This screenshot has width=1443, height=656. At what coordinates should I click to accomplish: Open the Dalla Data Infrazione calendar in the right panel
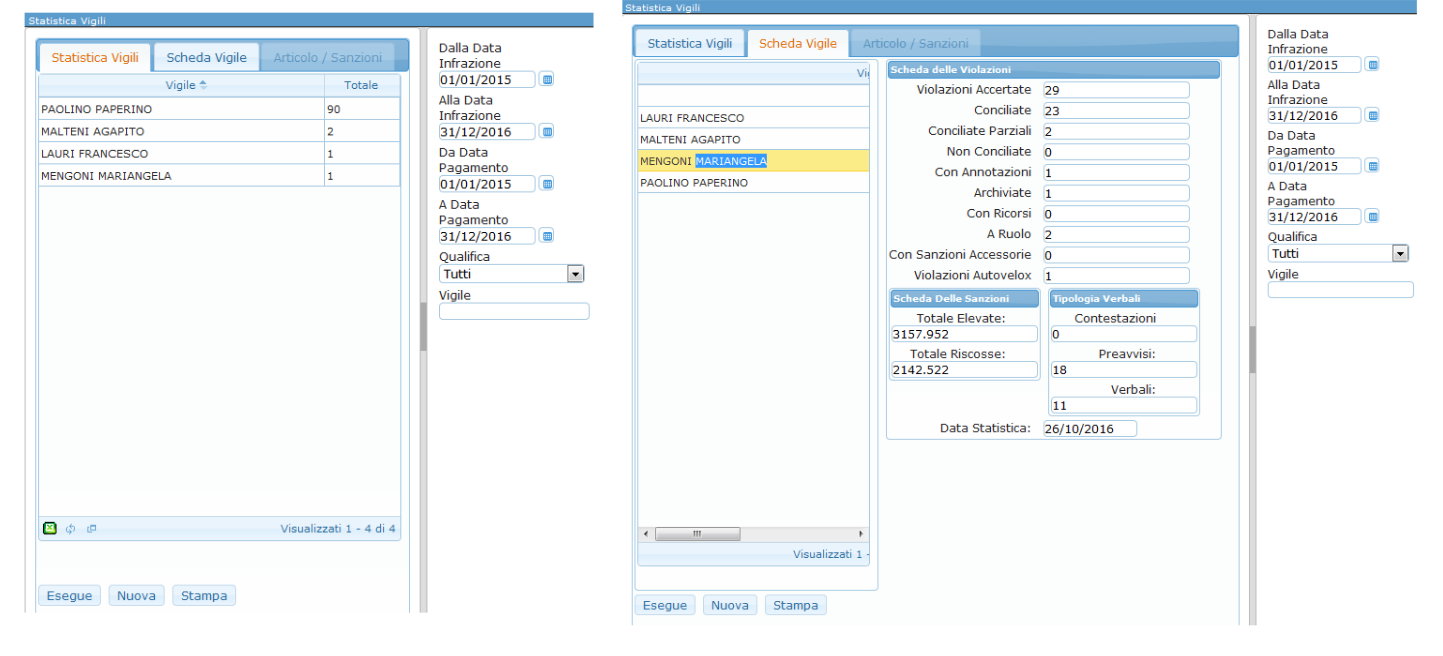(1373, 64)
